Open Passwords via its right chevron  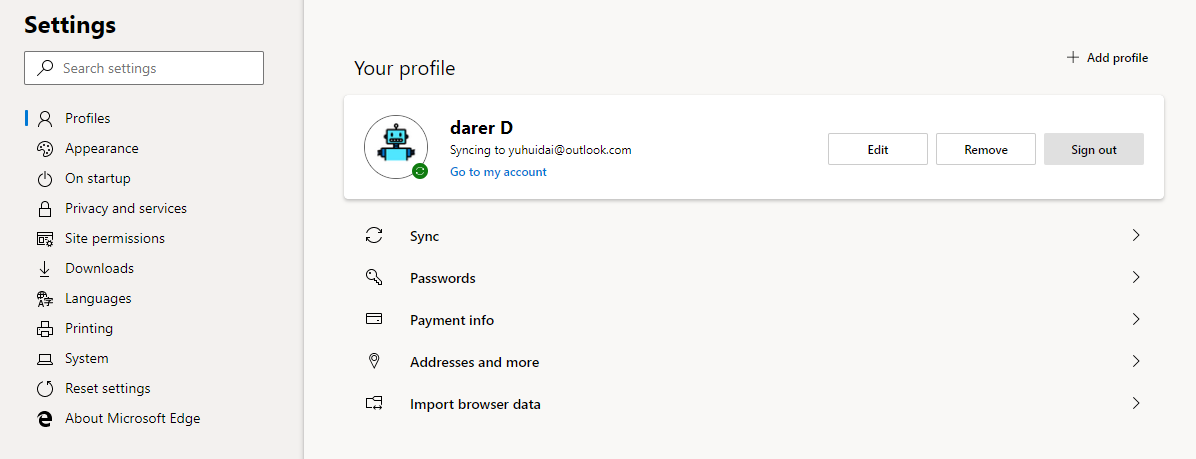coord(1136,278)
